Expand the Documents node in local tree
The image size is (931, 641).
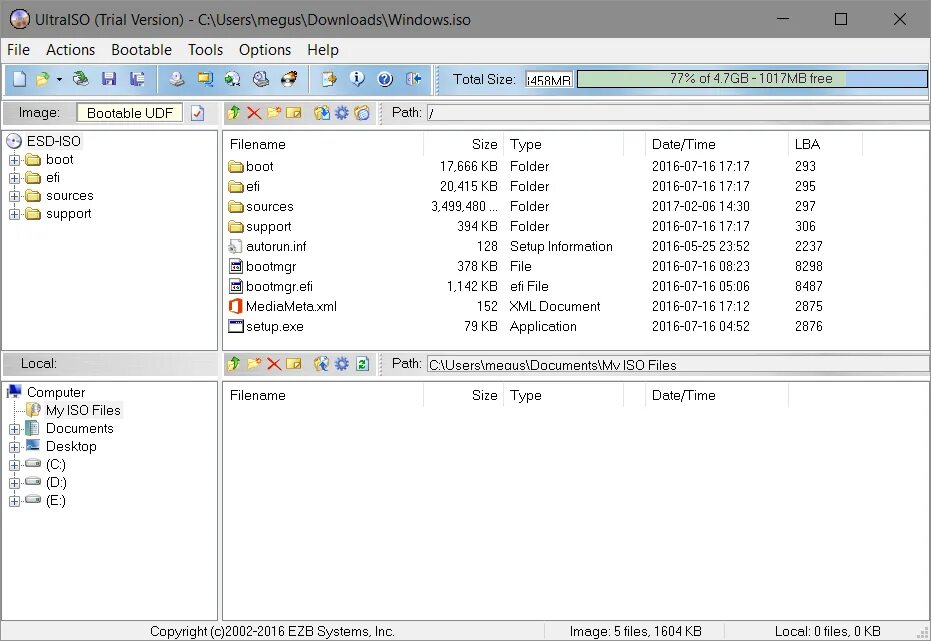[15, 429]
